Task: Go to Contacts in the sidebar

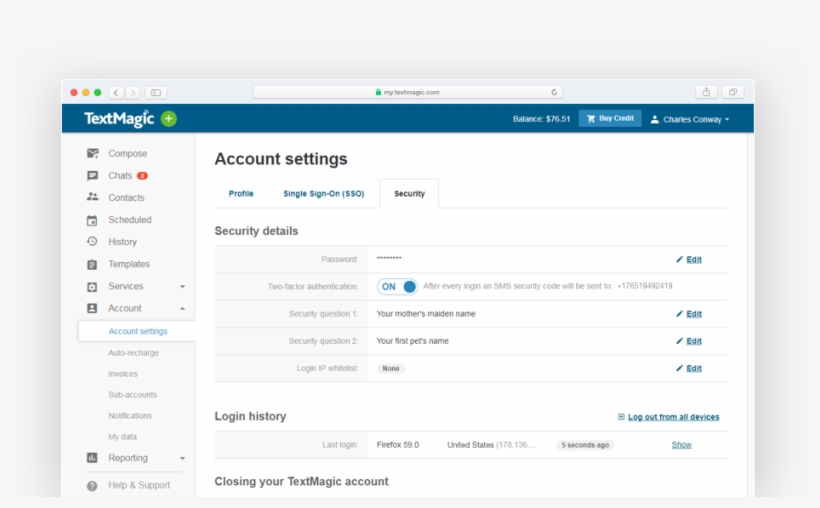Action: pos(126,198)
